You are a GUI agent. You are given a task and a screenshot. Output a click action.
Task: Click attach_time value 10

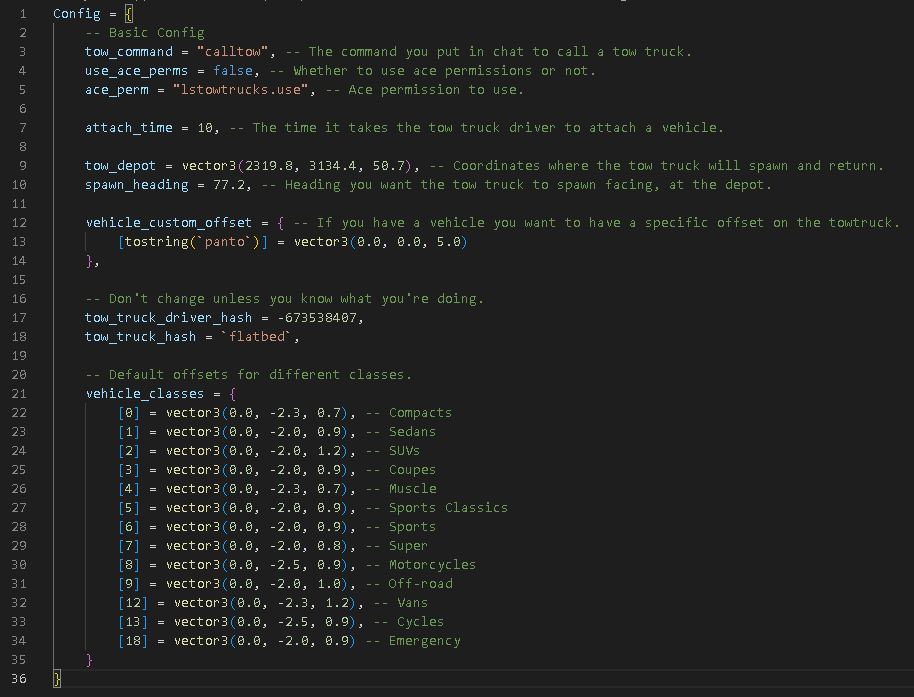coord(205,128)
